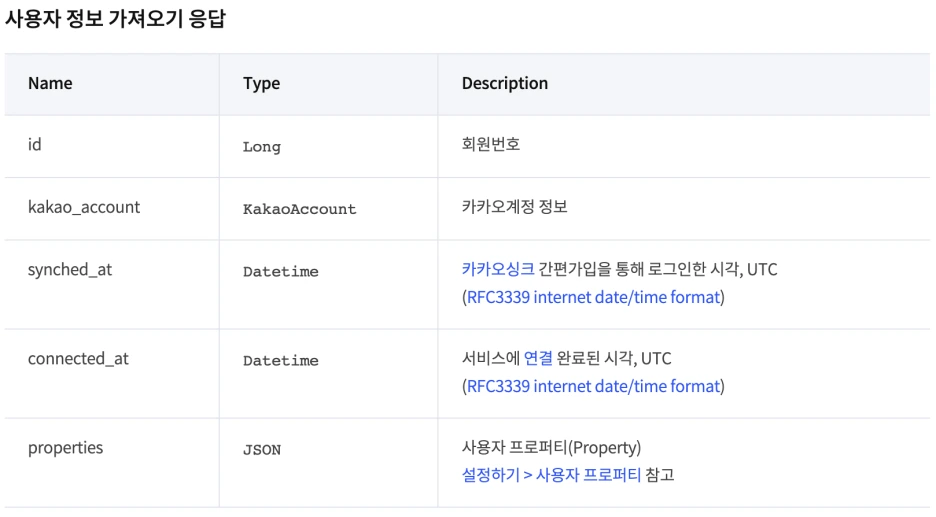The image size is (936, 517).
Task: Click the JSON type cell
Action: pos(262,450)
